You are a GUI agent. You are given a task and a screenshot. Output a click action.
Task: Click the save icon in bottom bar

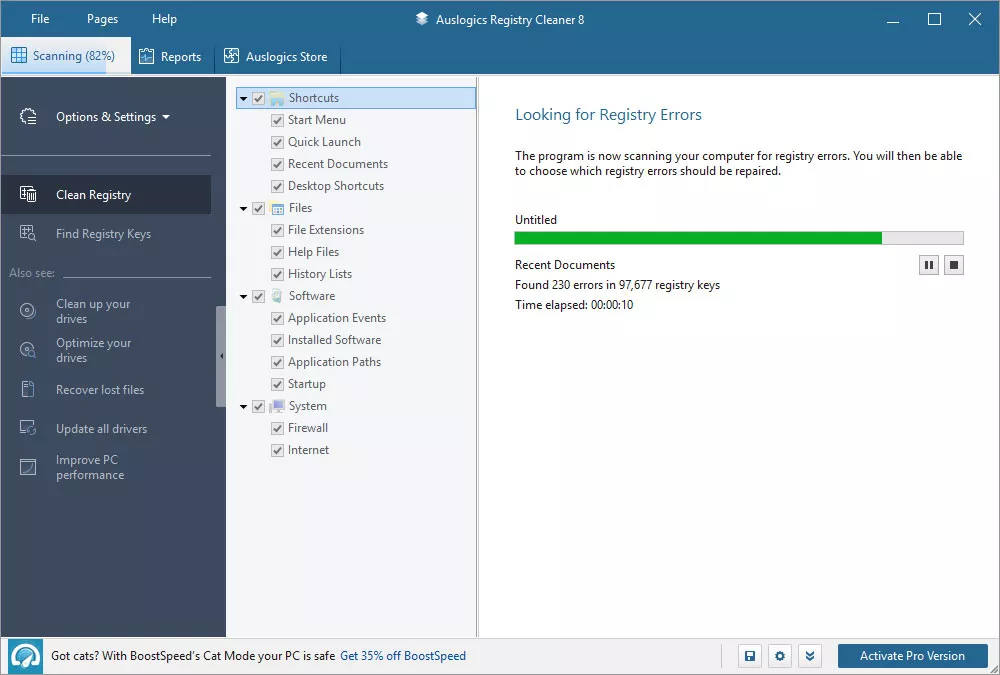point(750,656)
